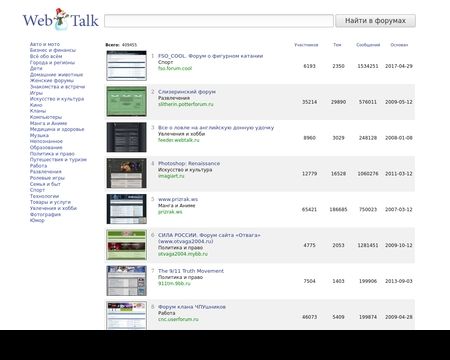This screenshot has height=360, width=450.
Task: Open the 'Юмор' category
Action: coord(37,220)
